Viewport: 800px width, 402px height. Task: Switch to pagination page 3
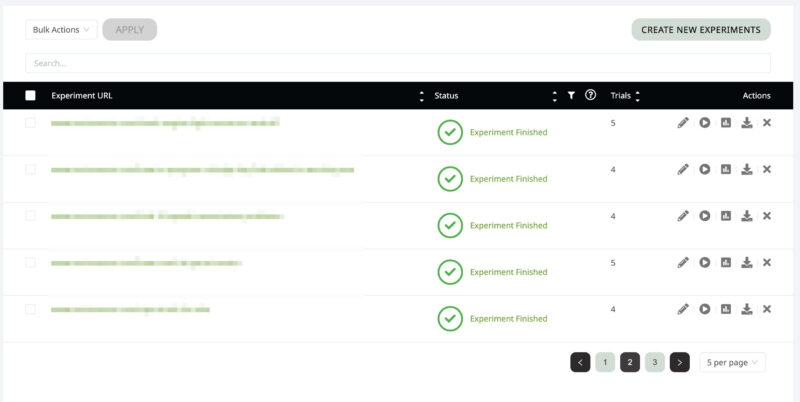click(x=654, y=362)
